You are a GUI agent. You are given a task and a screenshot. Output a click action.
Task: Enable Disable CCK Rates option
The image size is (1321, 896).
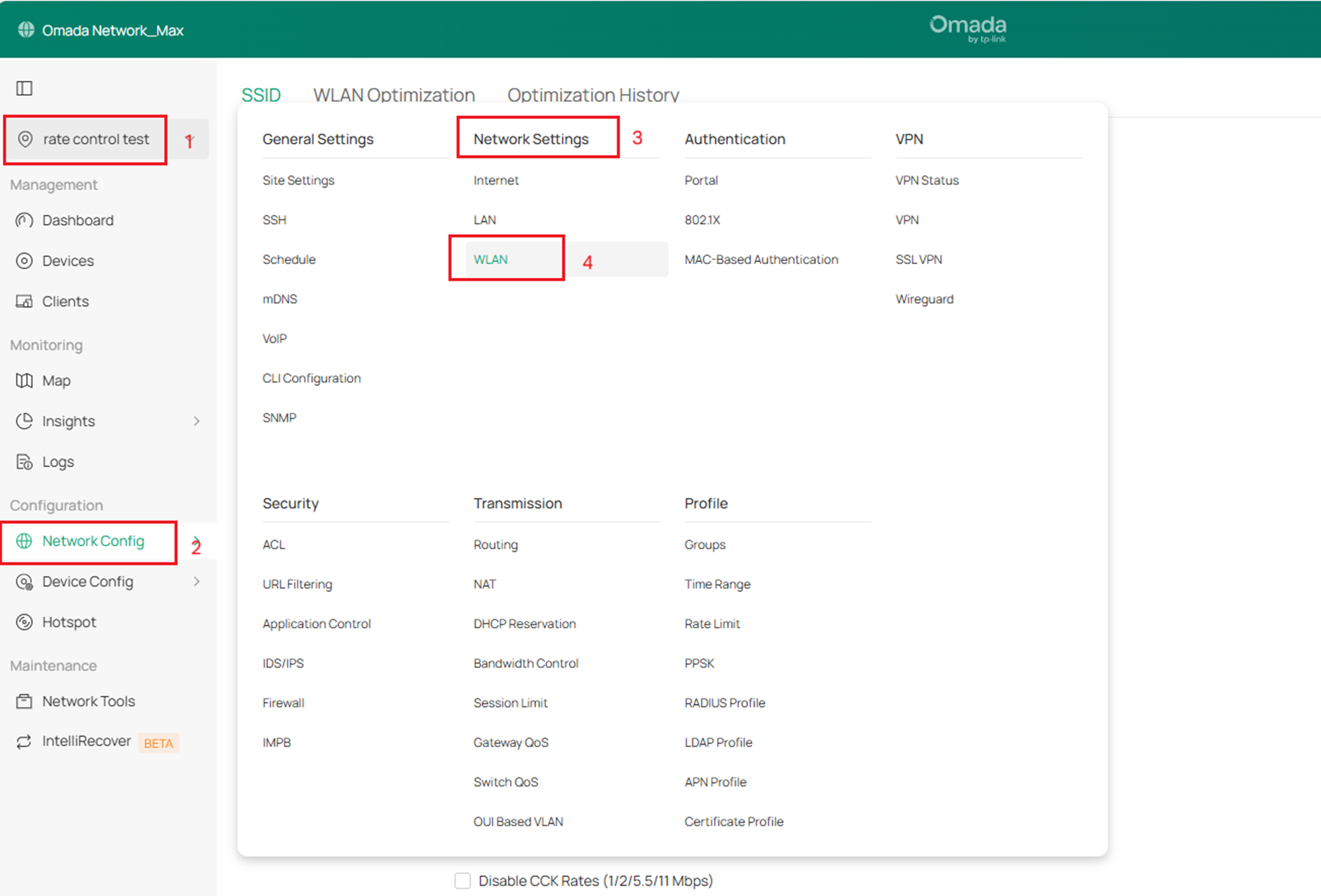point(462,880)
